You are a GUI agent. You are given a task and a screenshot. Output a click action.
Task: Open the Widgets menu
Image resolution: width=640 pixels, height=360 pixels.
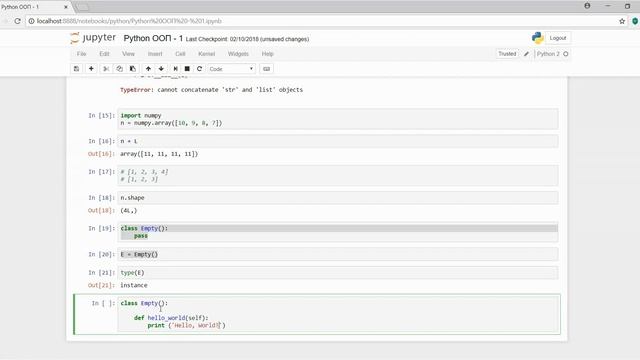click(x=238, y=54)
